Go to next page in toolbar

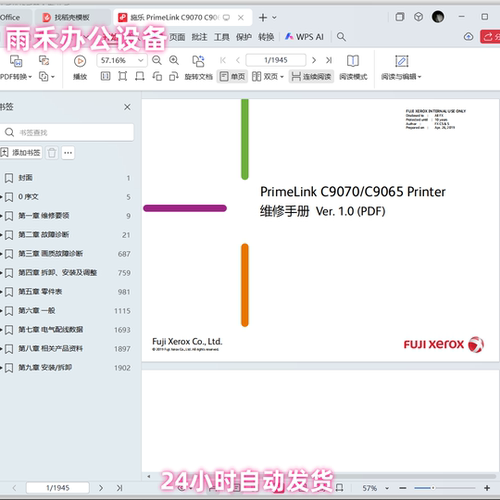[314, 60]
